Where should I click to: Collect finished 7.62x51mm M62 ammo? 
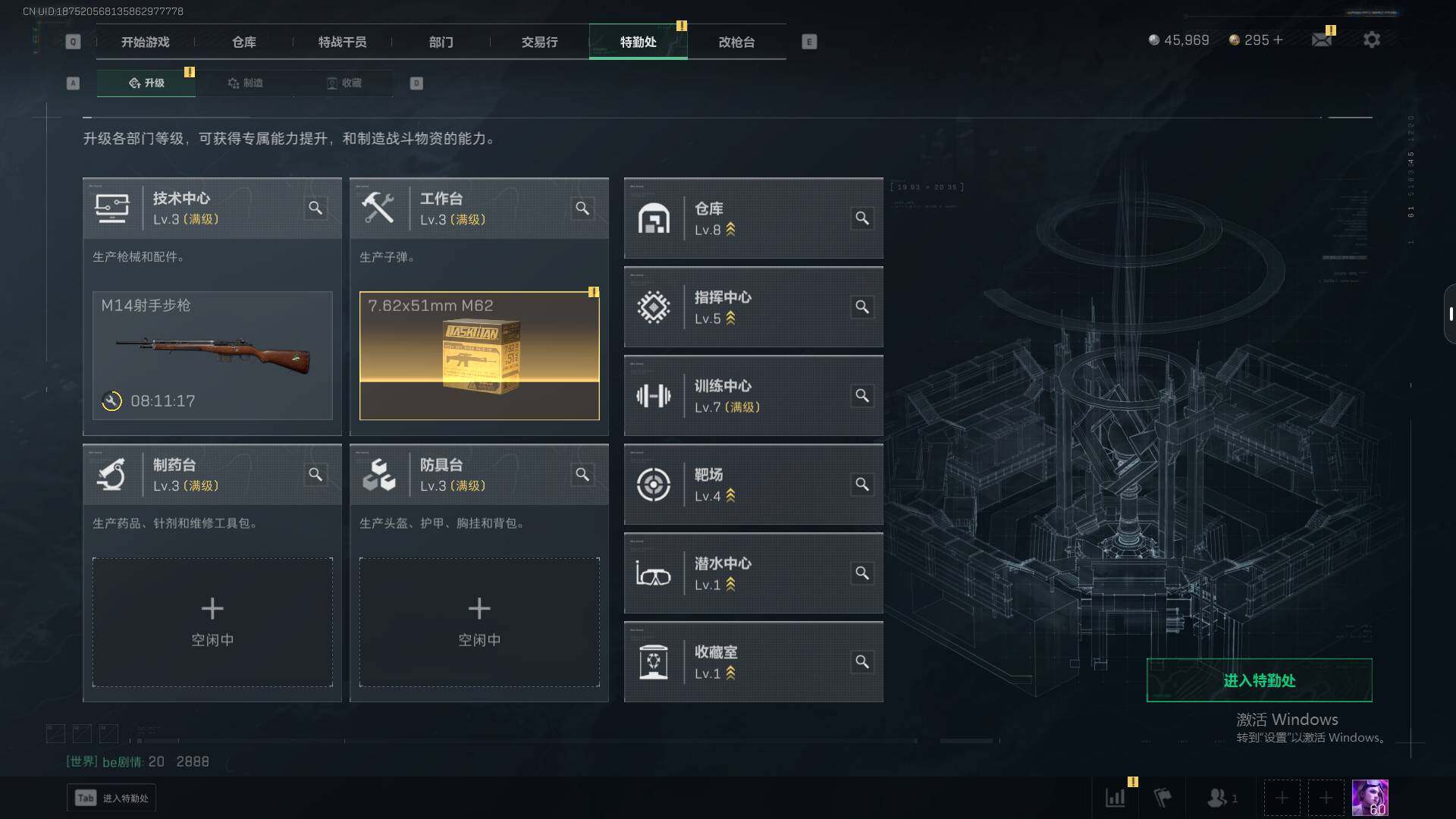click(x=479, y=356)
